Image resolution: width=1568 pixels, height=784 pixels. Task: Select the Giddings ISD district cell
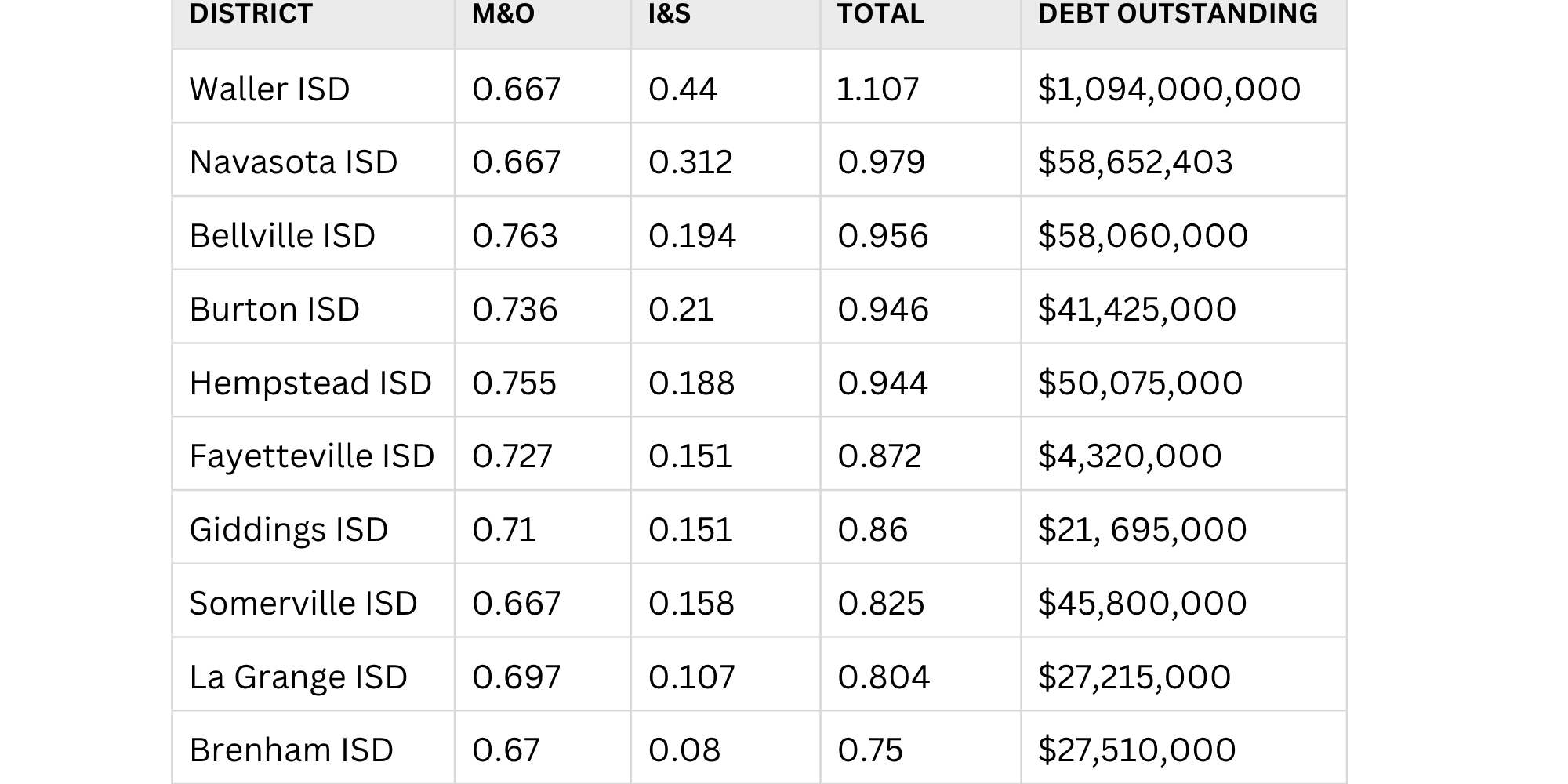tap(289, 530)
